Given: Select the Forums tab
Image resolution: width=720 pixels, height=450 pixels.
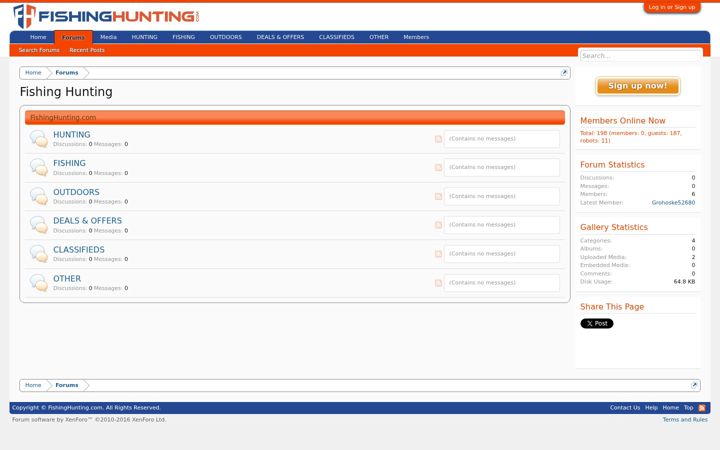Looking at the screenshot, I should click(x=73, y=37).
